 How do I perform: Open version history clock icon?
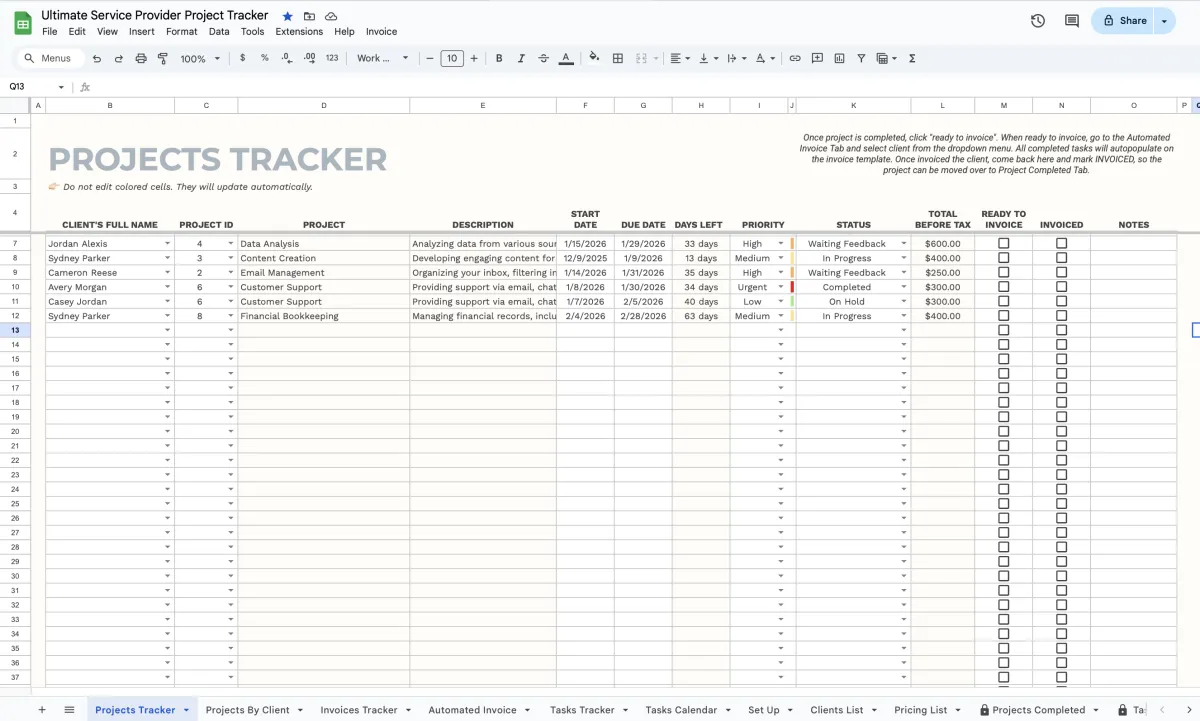1038,20
